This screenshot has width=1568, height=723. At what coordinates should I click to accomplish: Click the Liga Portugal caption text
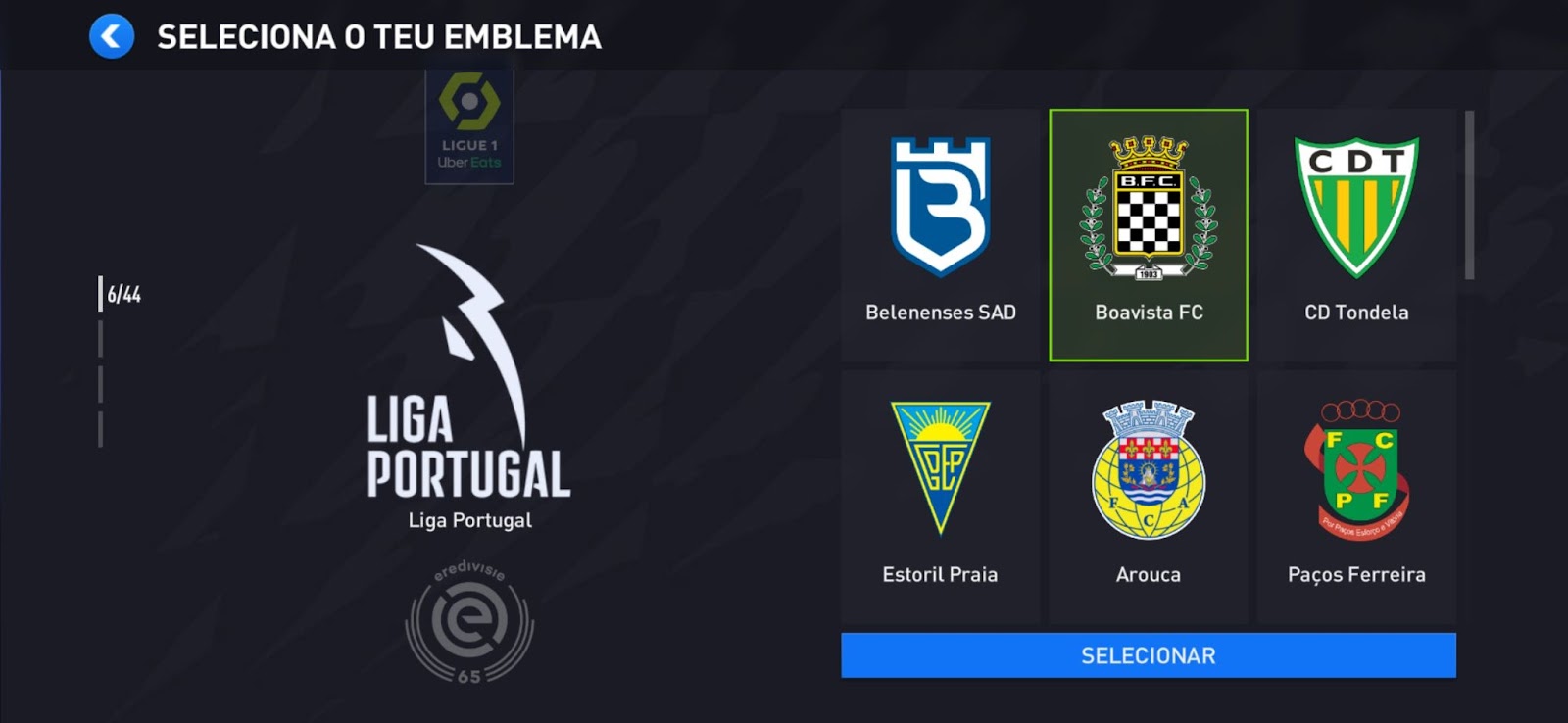tap(470, 520)
